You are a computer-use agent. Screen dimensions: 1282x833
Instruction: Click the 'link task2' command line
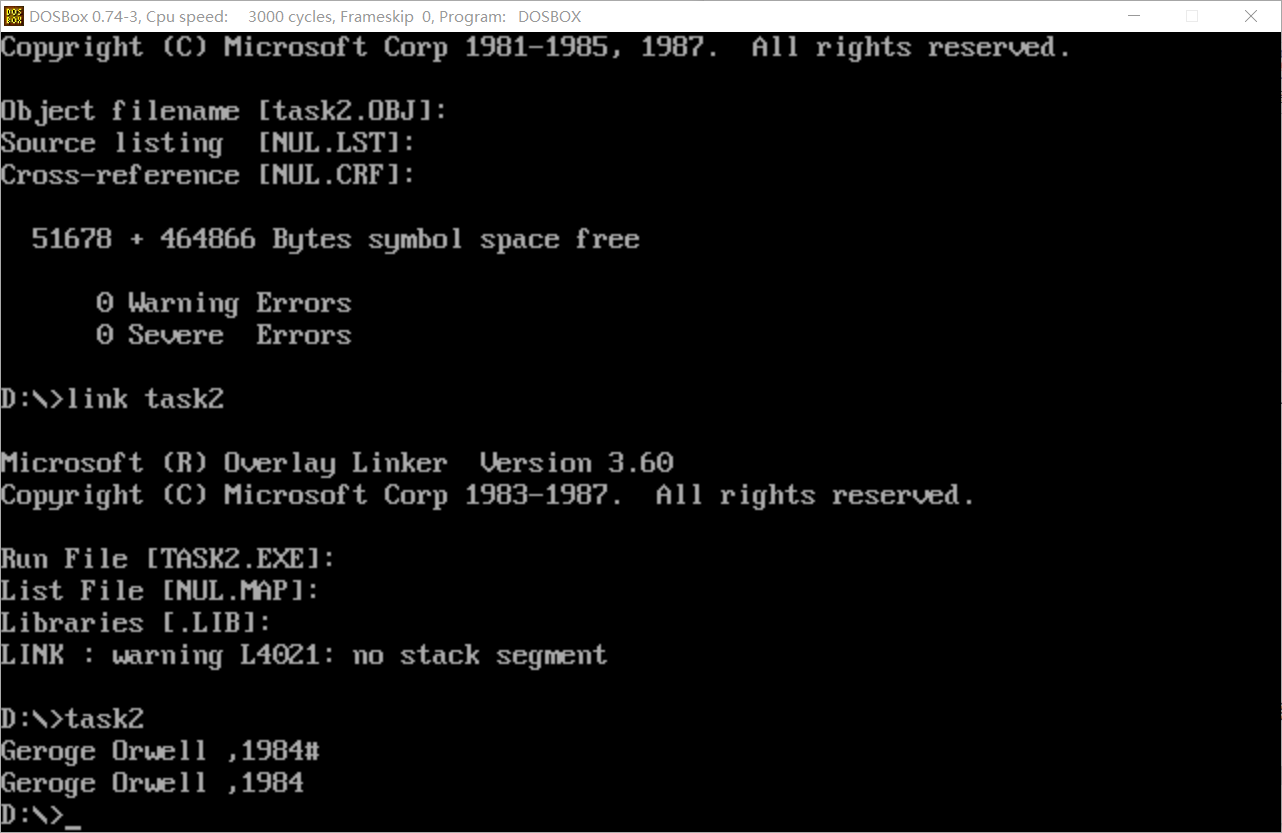pyautogui.click(x=112, y=400)
